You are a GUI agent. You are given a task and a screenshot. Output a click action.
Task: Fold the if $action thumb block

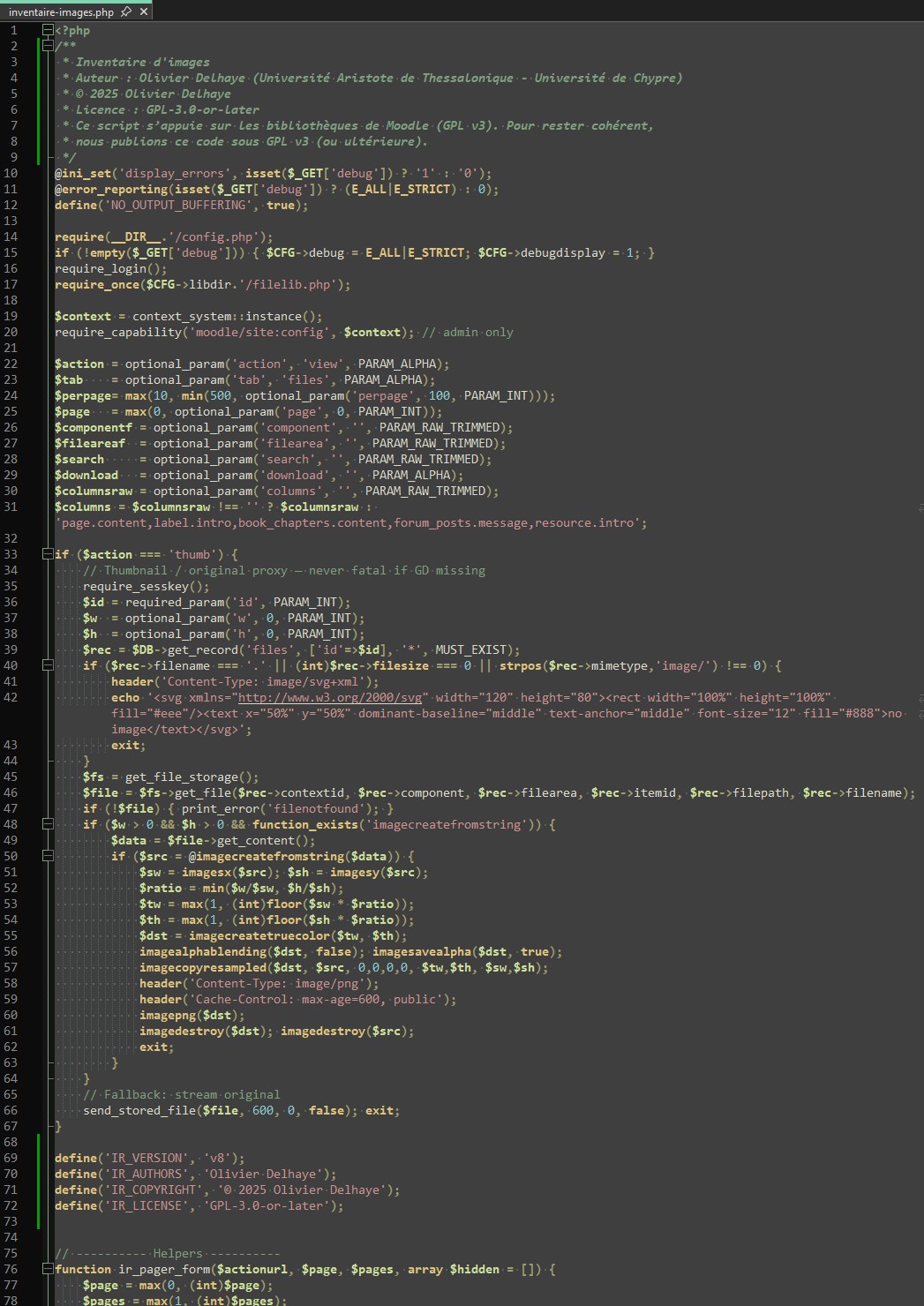48,554
